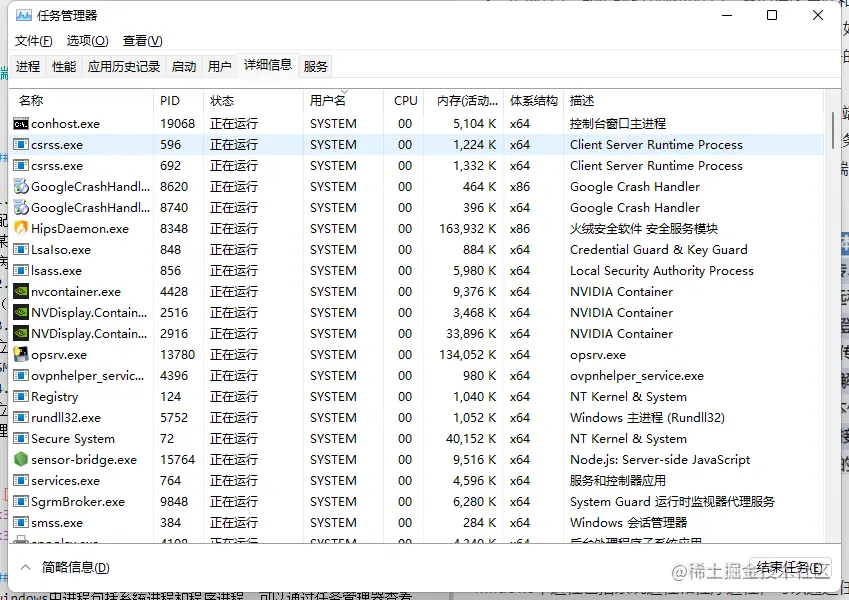Select the lsass.exe process name
This screenshot has height=600, width=849.
click(56, 271)
